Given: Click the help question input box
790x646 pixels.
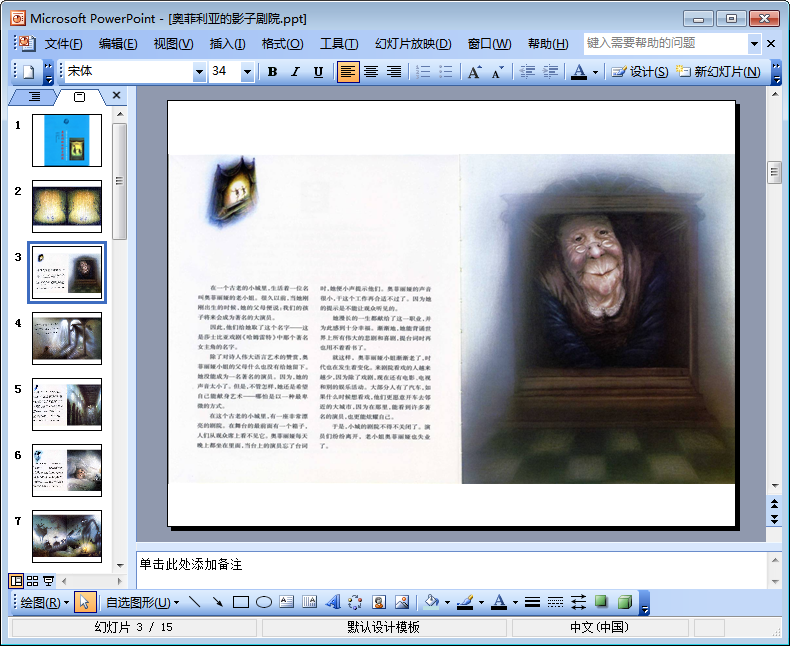Looking at the screenshot, I should coord(666,43).
